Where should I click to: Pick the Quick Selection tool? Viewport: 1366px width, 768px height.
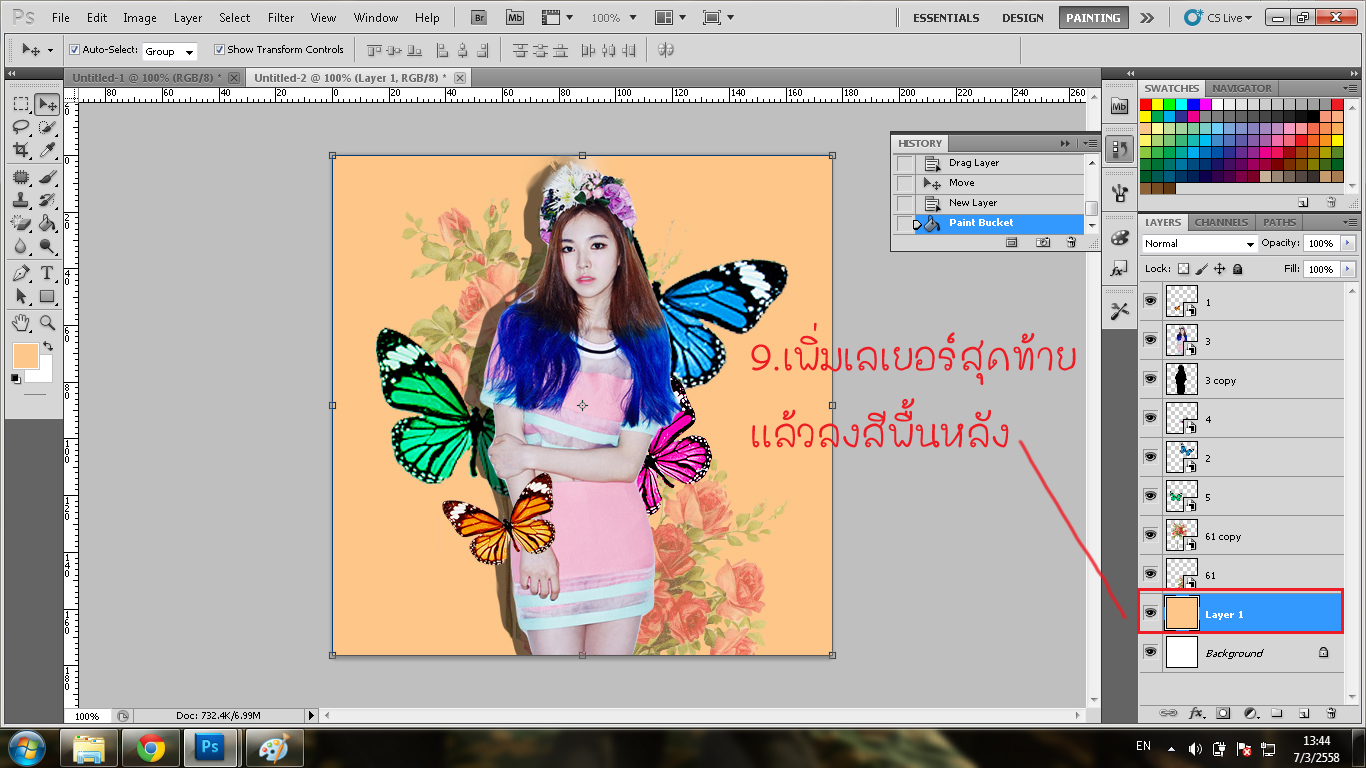click(47, 127)
